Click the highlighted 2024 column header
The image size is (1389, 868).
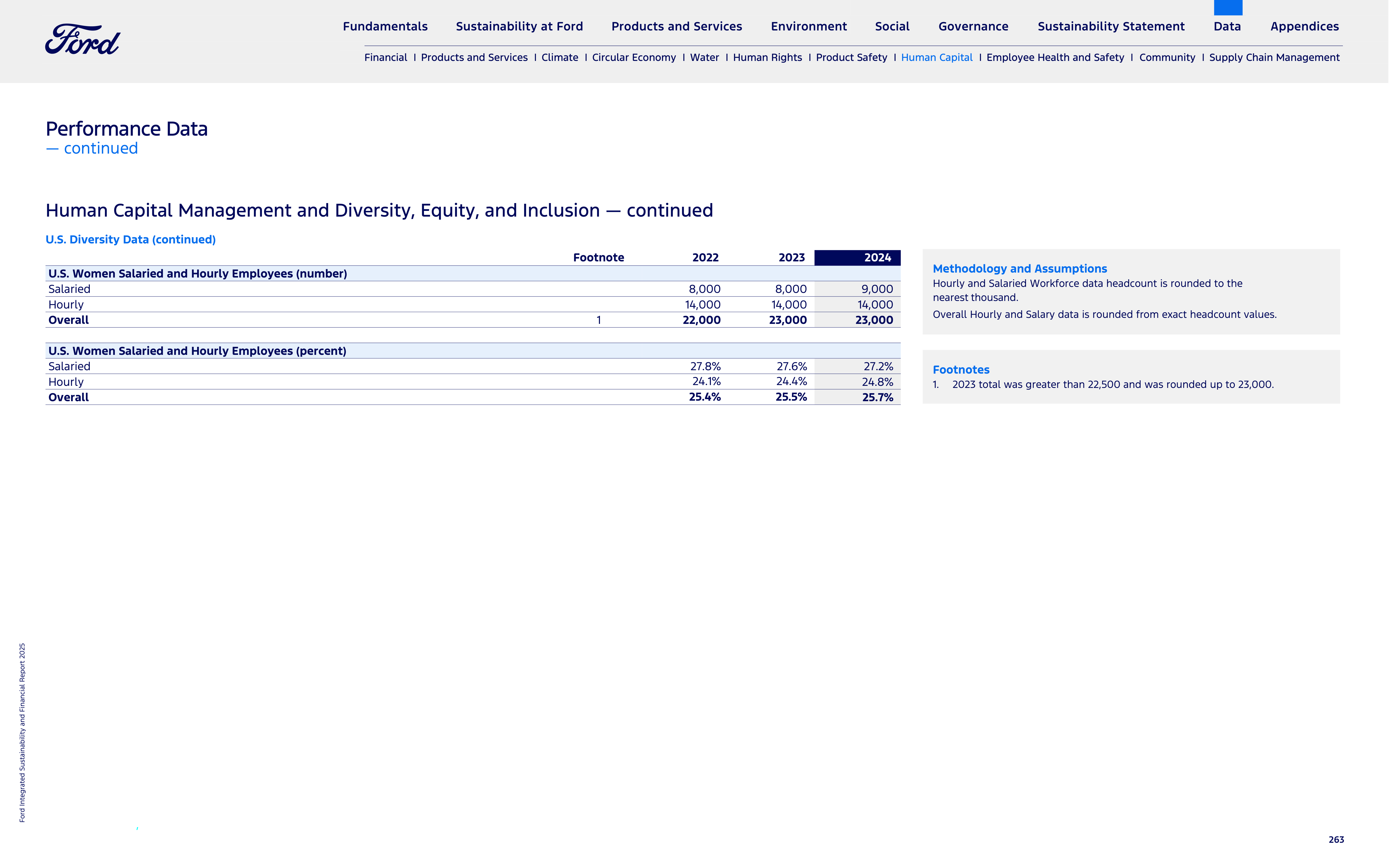857,258
